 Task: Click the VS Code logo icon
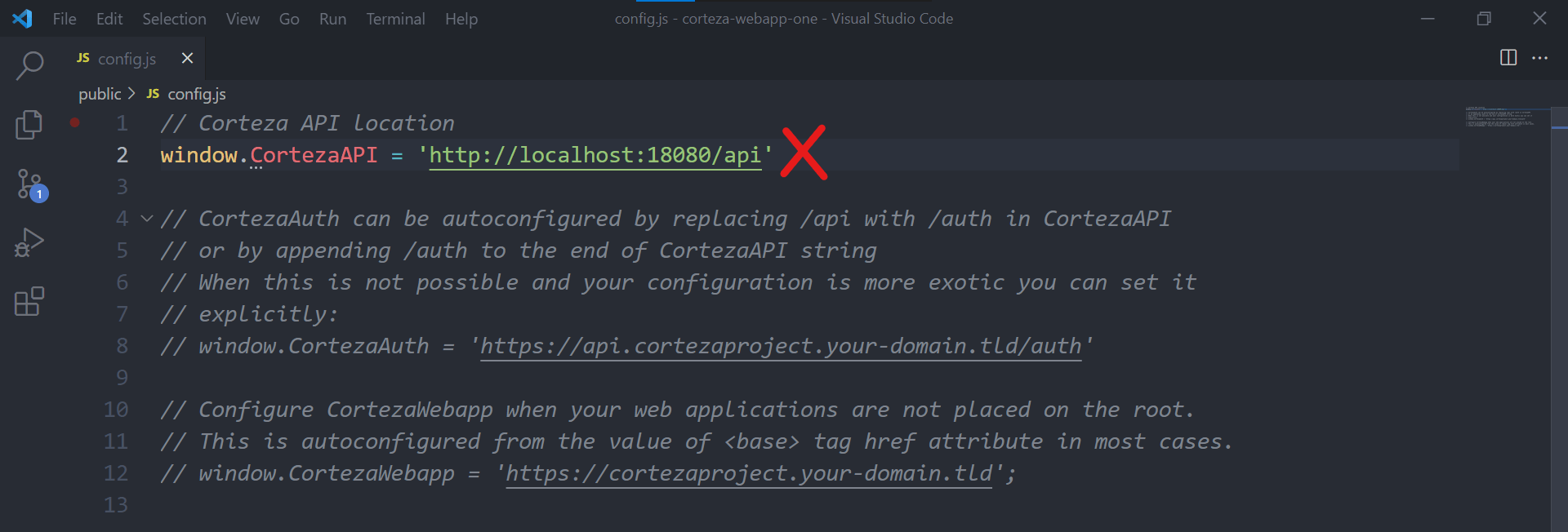tap(23, 18)
